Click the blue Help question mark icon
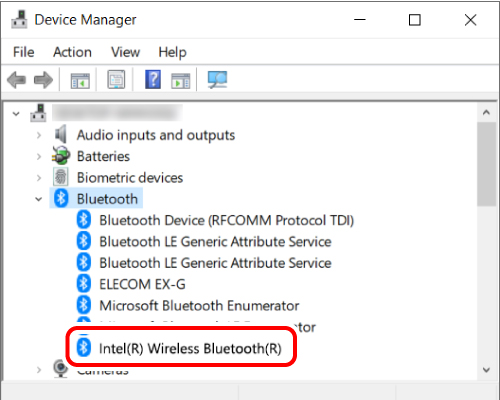Image resolution: width=500 pixels, height=400 pixels. 153,79
